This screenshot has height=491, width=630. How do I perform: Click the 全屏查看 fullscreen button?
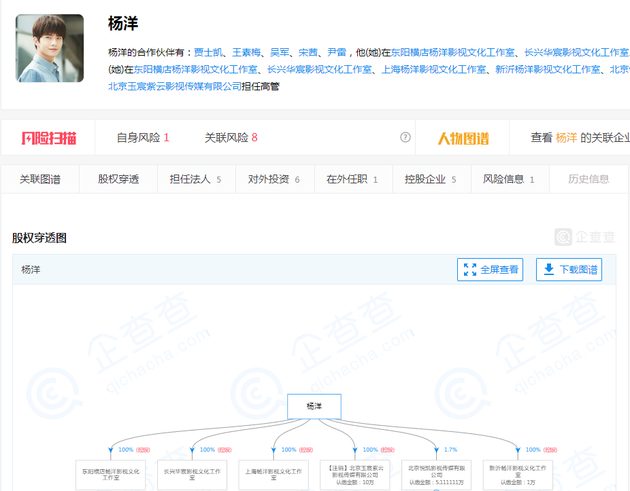(489, 269)
